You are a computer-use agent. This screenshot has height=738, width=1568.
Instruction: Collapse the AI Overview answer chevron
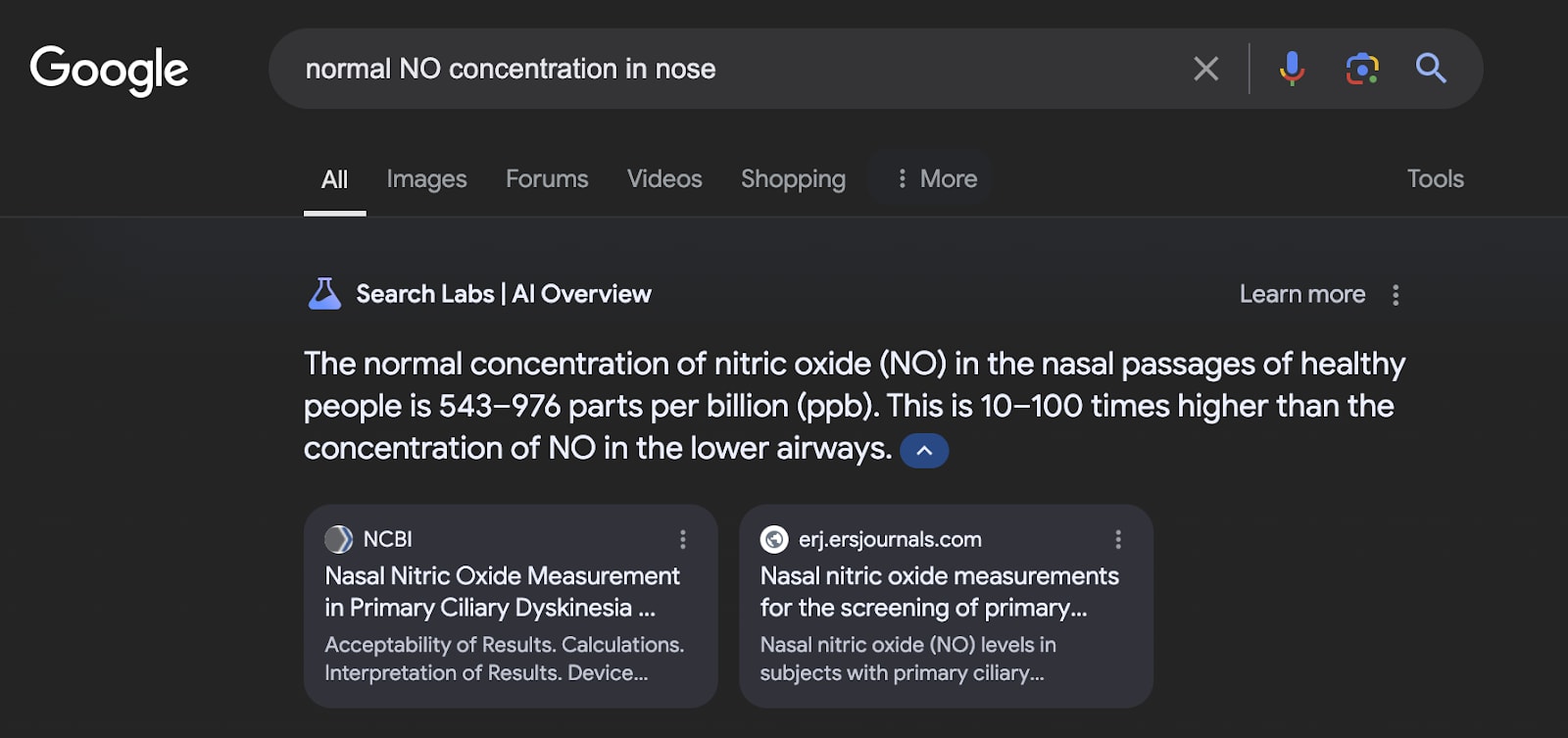[924, 451]
